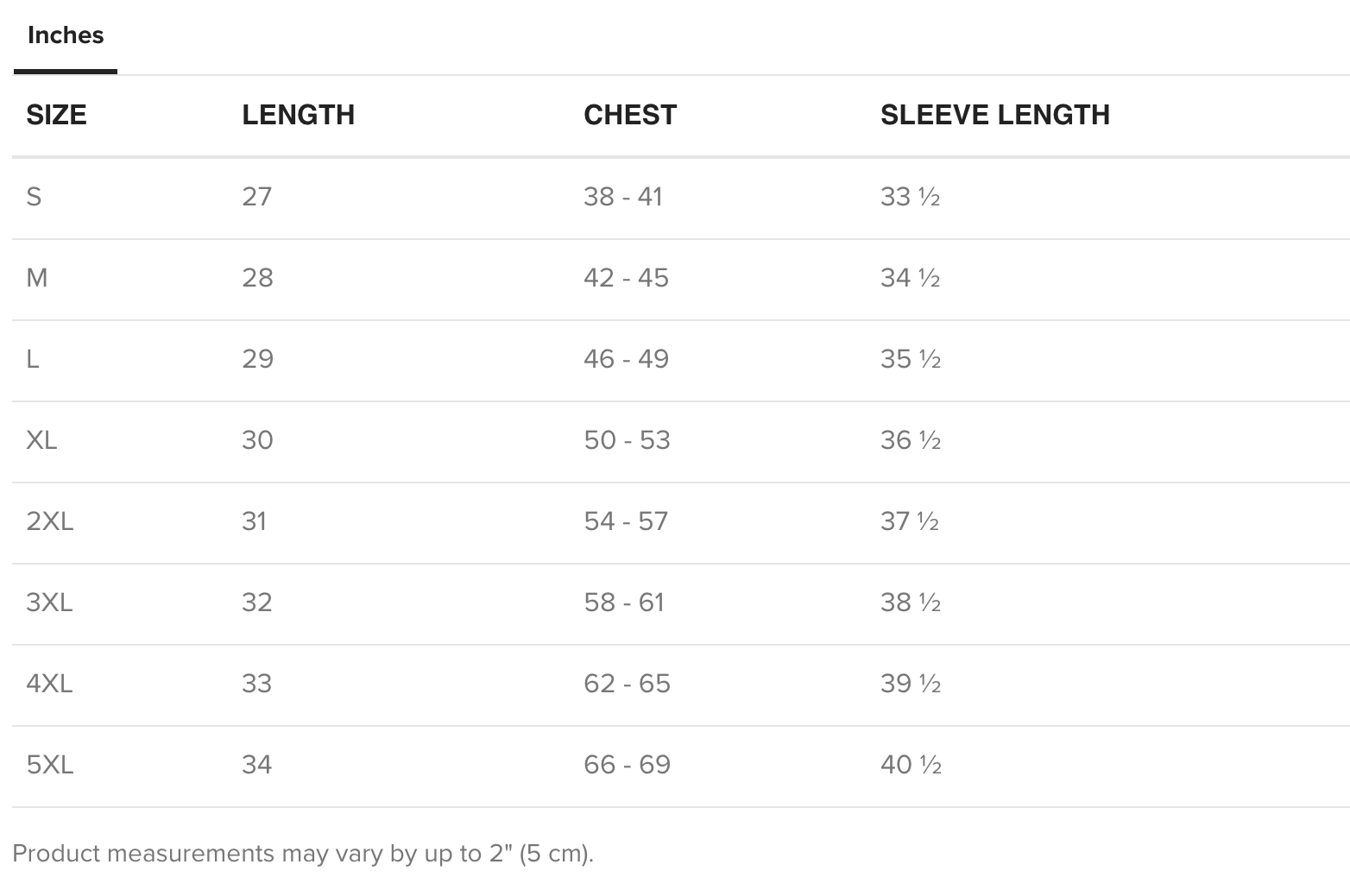Image resolution: width=1350 pixels, height=896 pixels.
Task: Select the M size row label
Action: click(x=37, y=278)
